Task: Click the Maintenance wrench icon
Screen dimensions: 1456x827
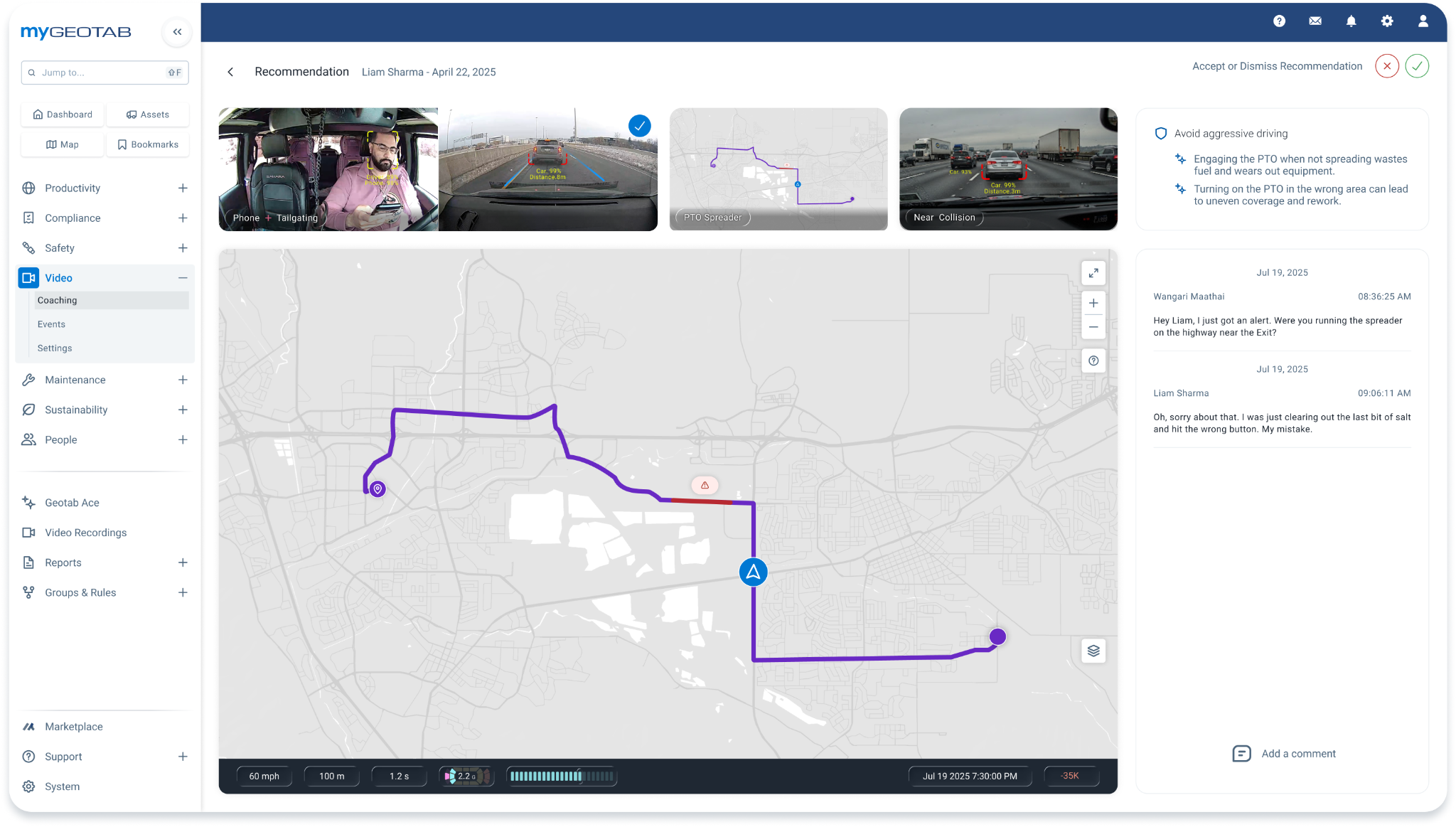Action: point(28,380)
